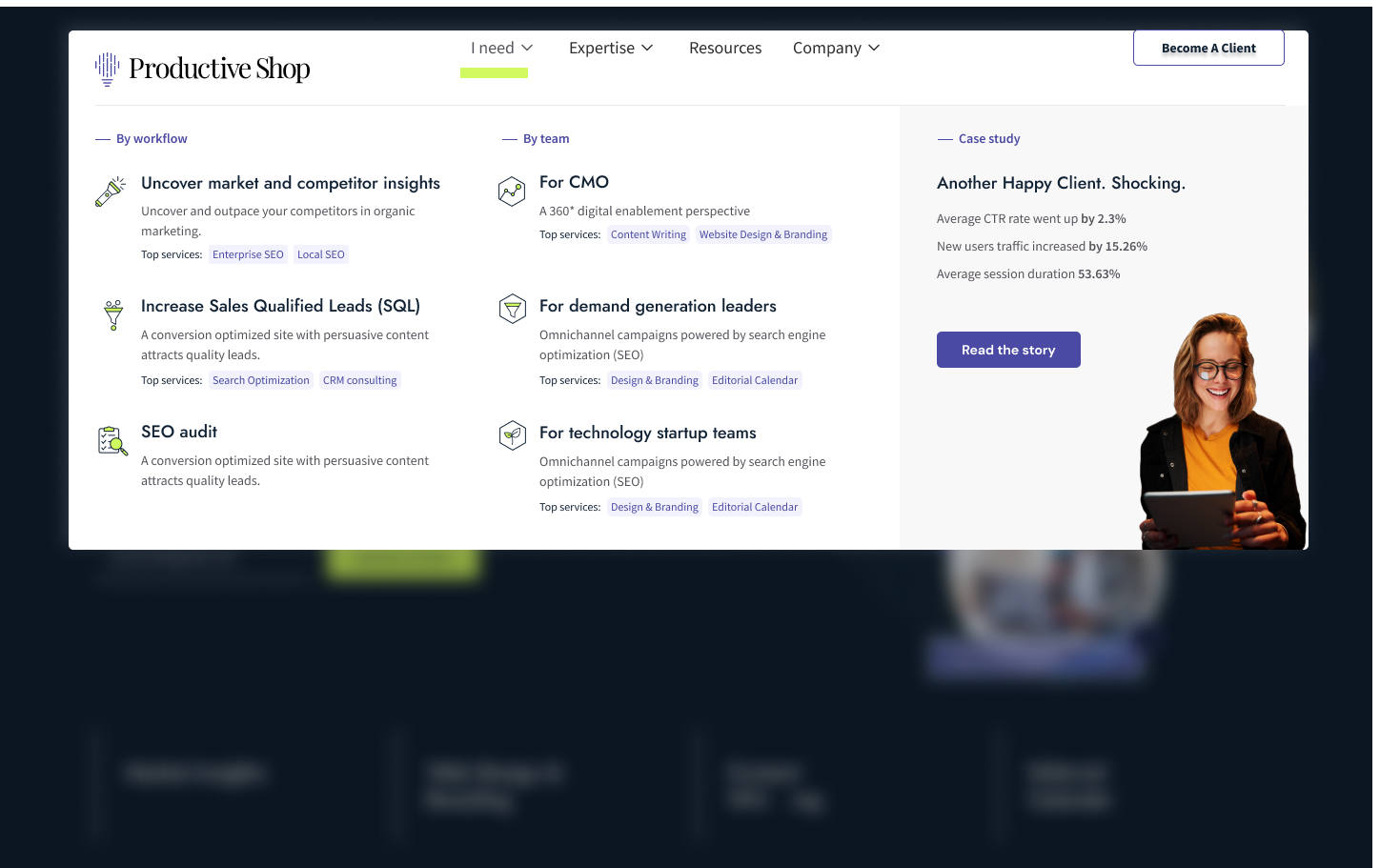Select the SEO audit checklist icon
The height and width of the screenshot is (868, 1380).
(112, 440)
